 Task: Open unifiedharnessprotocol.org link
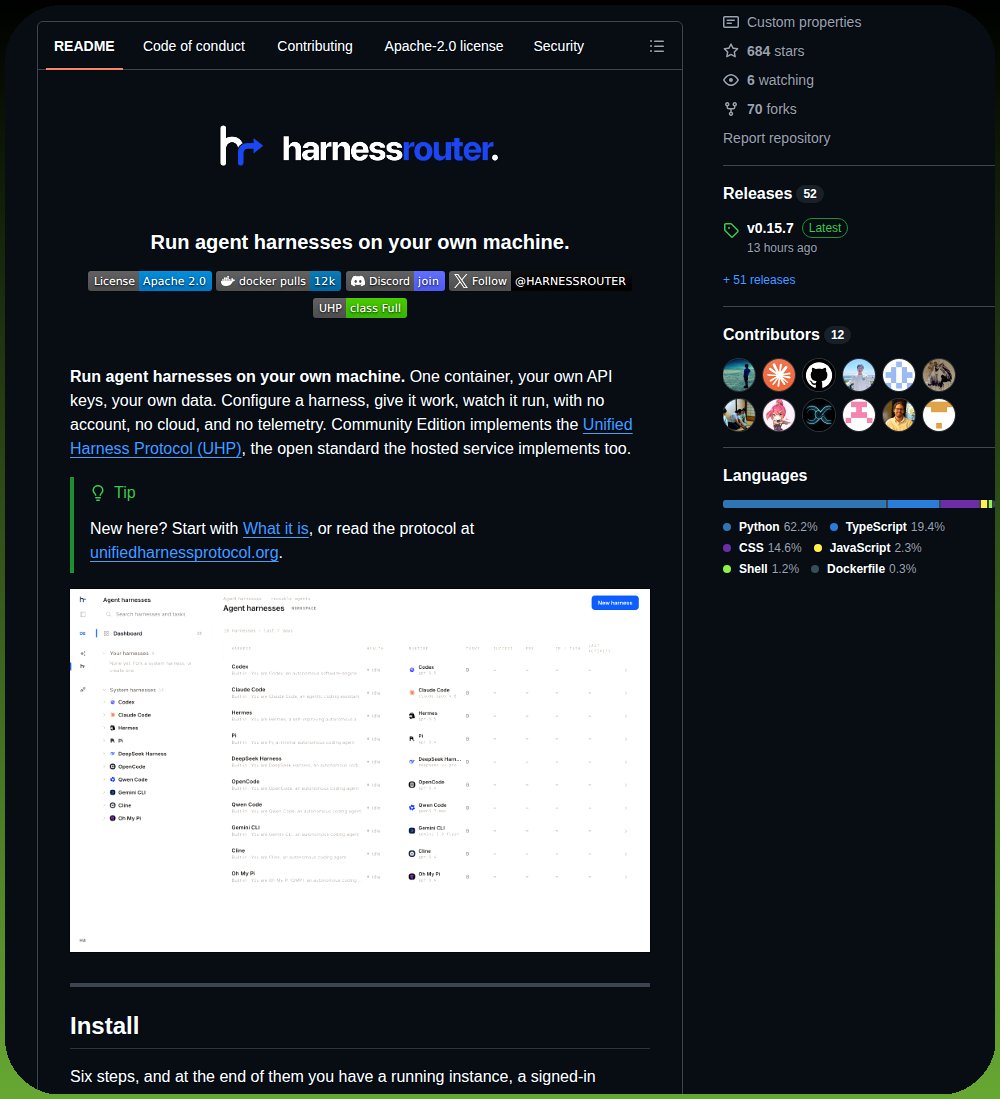(x=184, y=552)
